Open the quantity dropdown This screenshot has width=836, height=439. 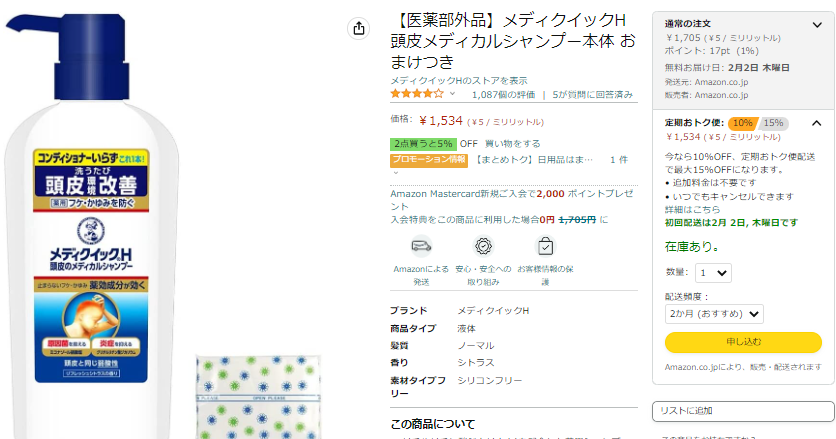713,273
